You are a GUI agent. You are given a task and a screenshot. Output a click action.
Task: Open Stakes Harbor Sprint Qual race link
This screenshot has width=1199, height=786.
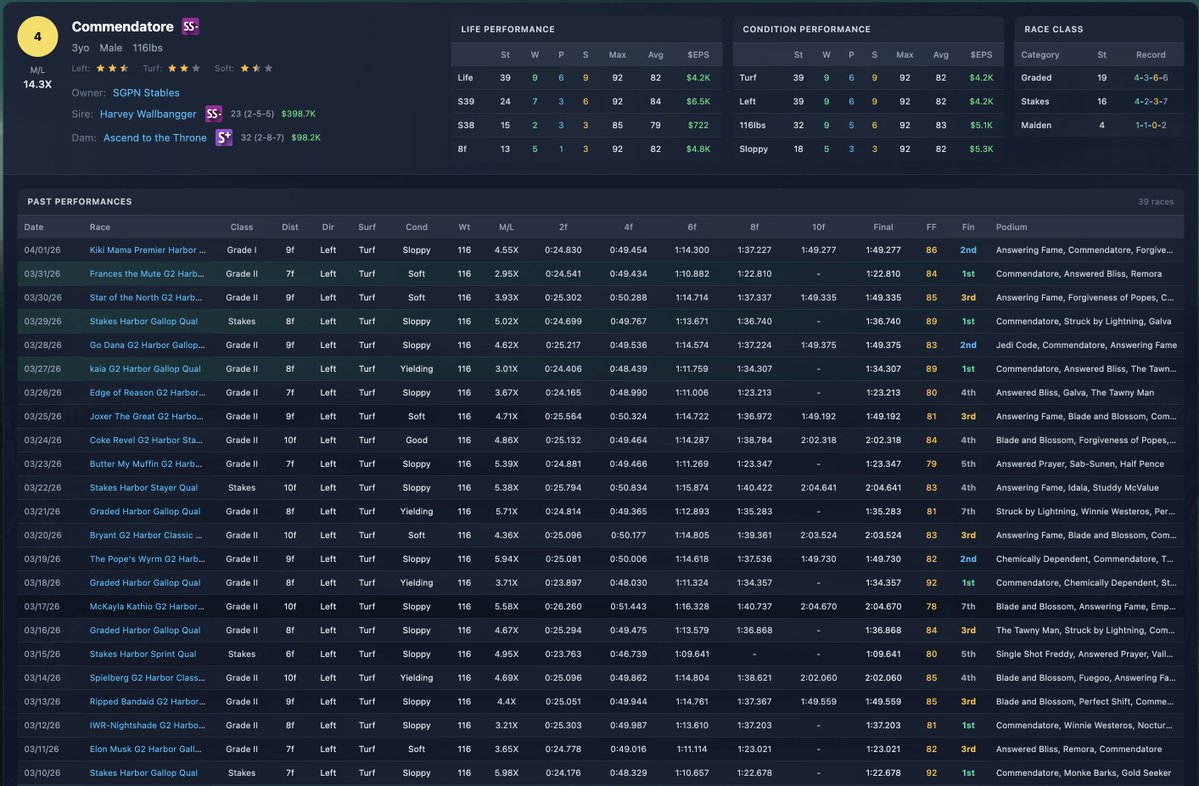143,654
